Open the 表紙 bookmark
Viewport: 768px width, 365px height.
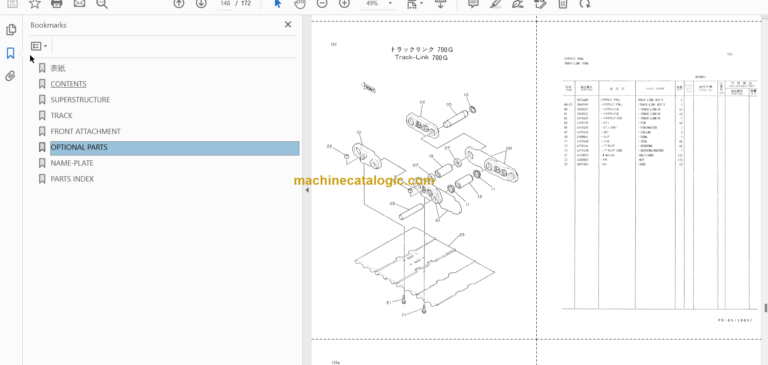(58, 68)
